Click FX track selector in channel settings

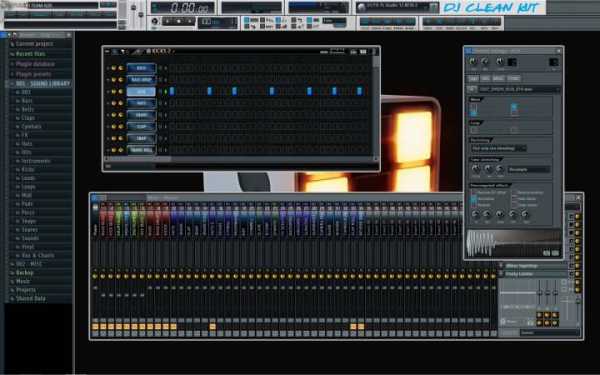tap(553, 62)
